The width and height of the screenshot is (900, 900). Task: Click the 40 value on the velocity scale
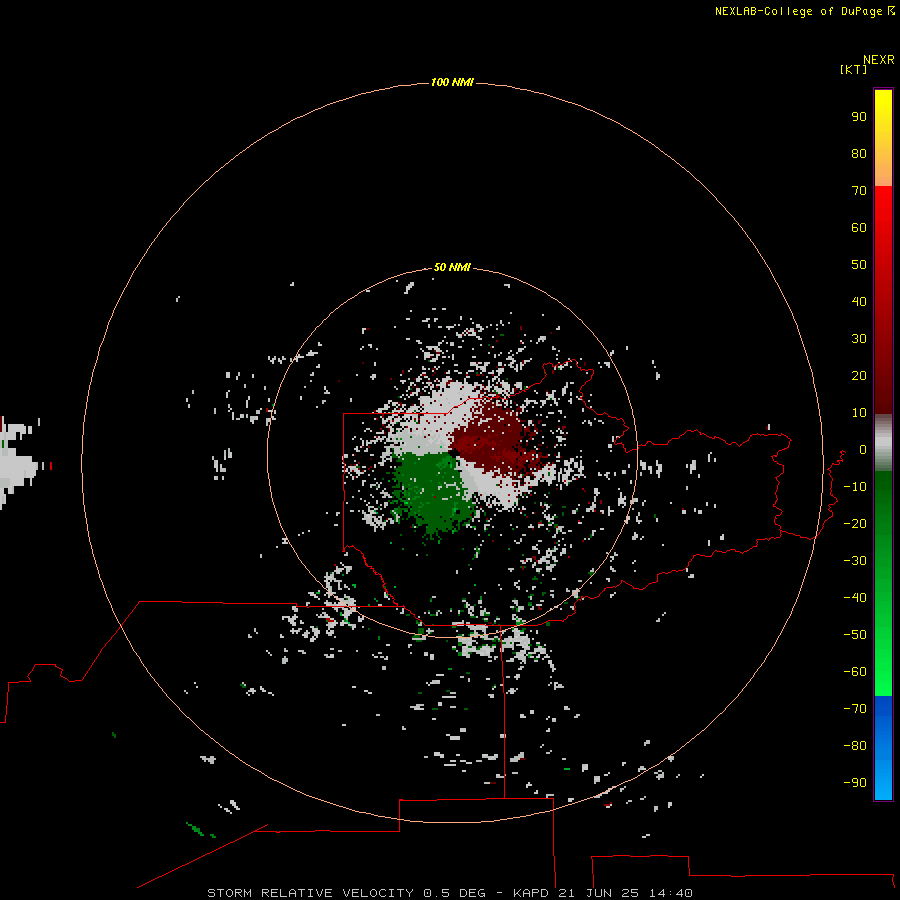coord(859,301)
